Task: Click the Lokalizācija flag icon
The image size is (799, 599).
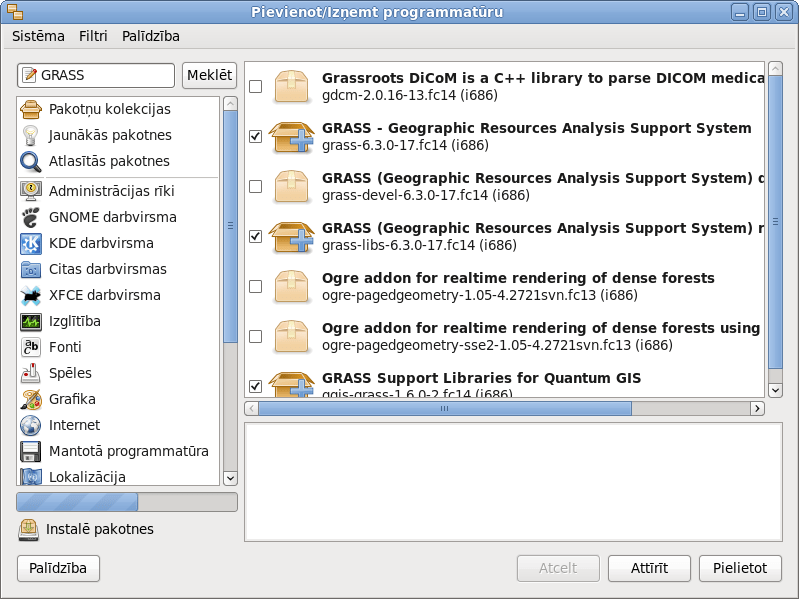Action: pyautogui.click(x=31, y=476)
